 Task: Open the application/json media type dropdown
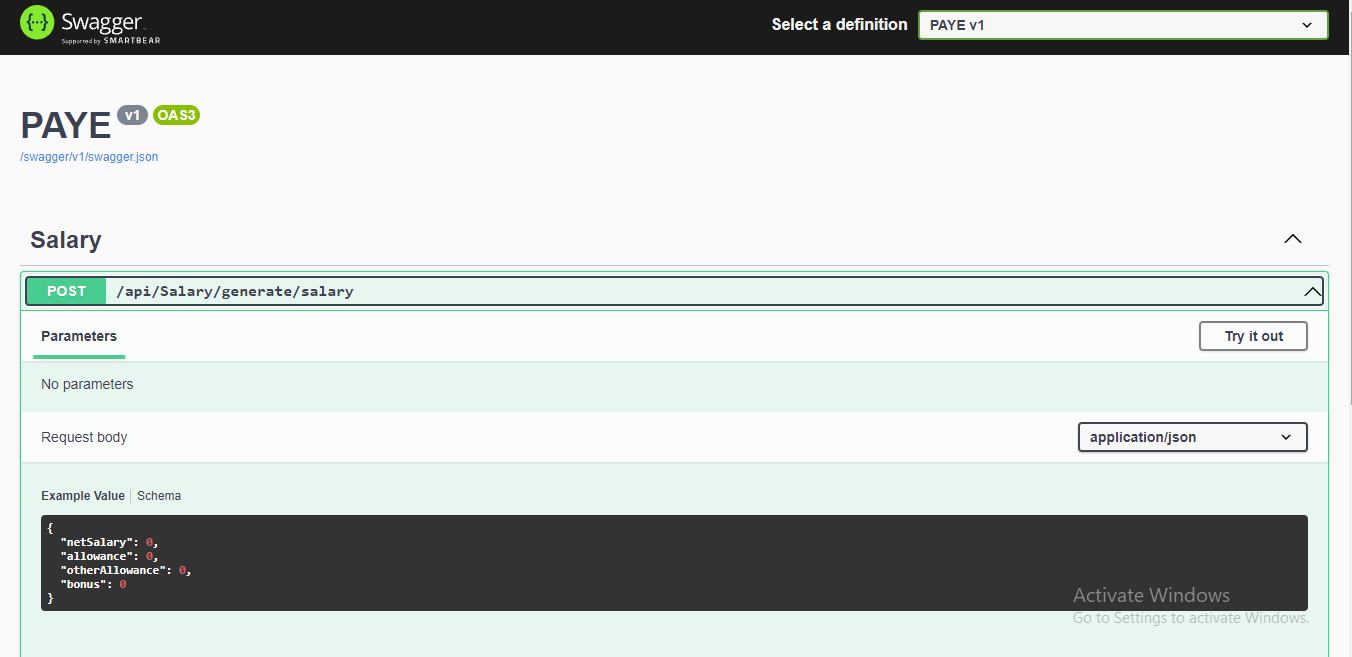1192,437
